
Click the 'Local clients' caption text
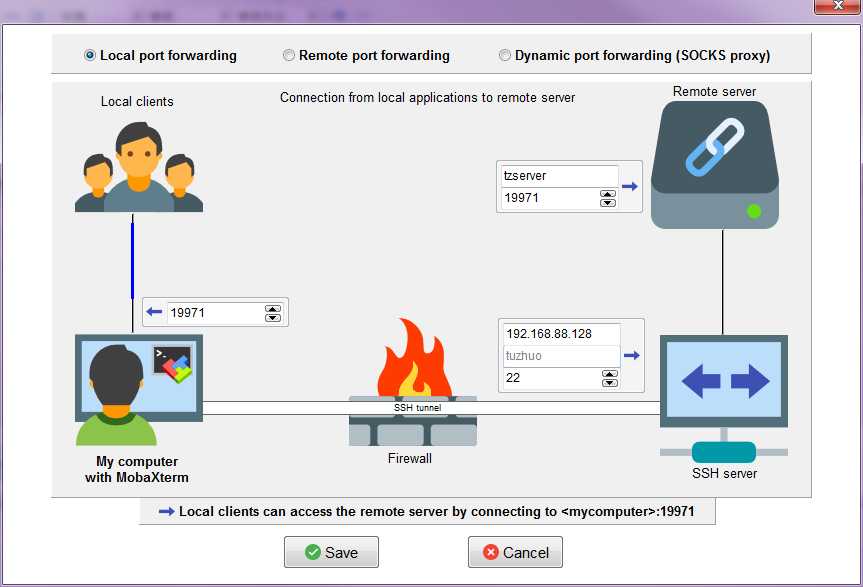[137, 101]
